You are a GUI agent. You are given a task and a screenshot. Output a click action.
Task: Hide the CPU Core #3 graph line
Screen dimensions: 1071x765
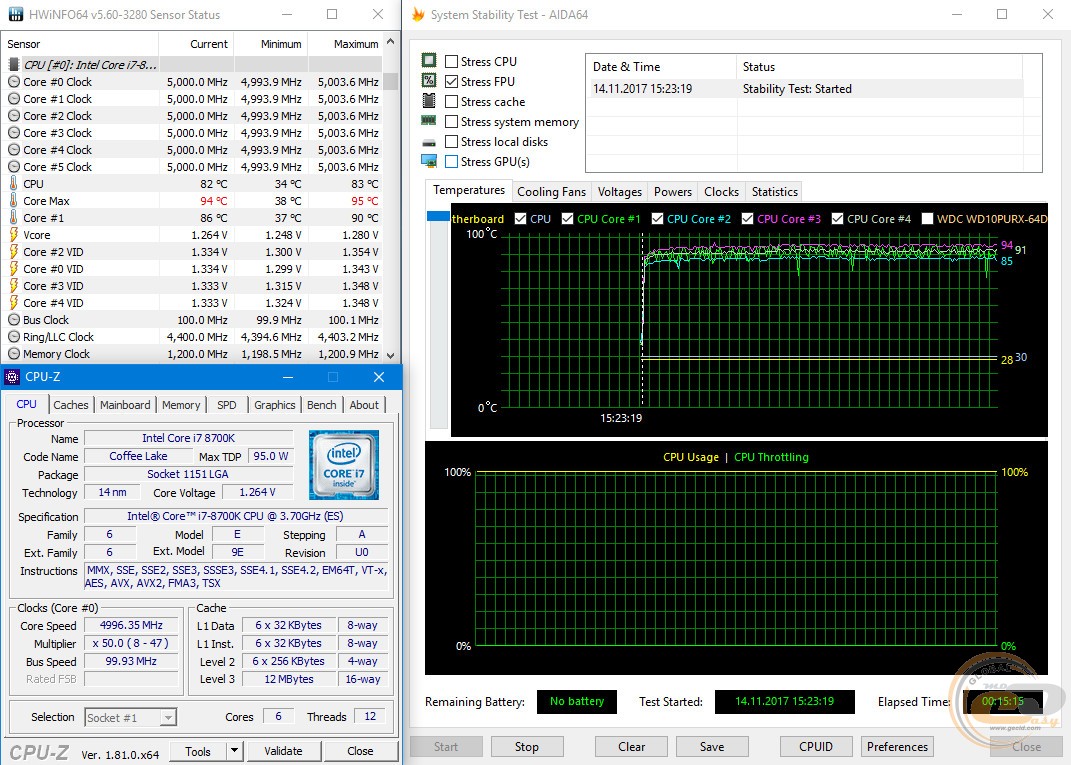tap(747, 219)
